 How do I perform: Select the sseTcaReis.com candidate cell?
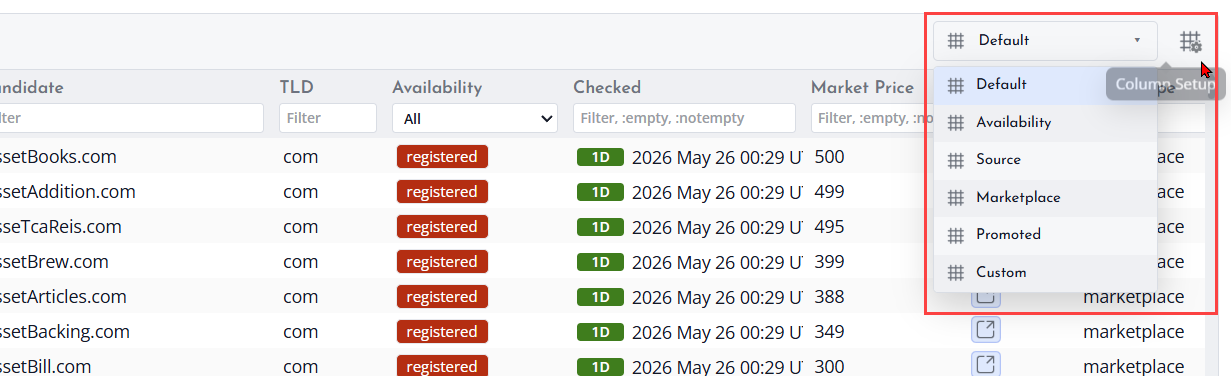pos(61,227)
